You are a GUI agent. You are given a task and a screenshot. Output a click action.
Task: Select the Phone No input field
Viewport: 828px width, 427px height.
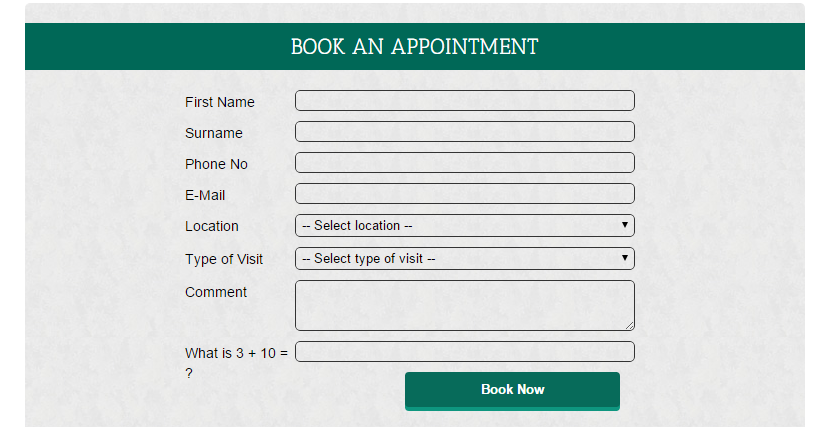tap(465, 163)
